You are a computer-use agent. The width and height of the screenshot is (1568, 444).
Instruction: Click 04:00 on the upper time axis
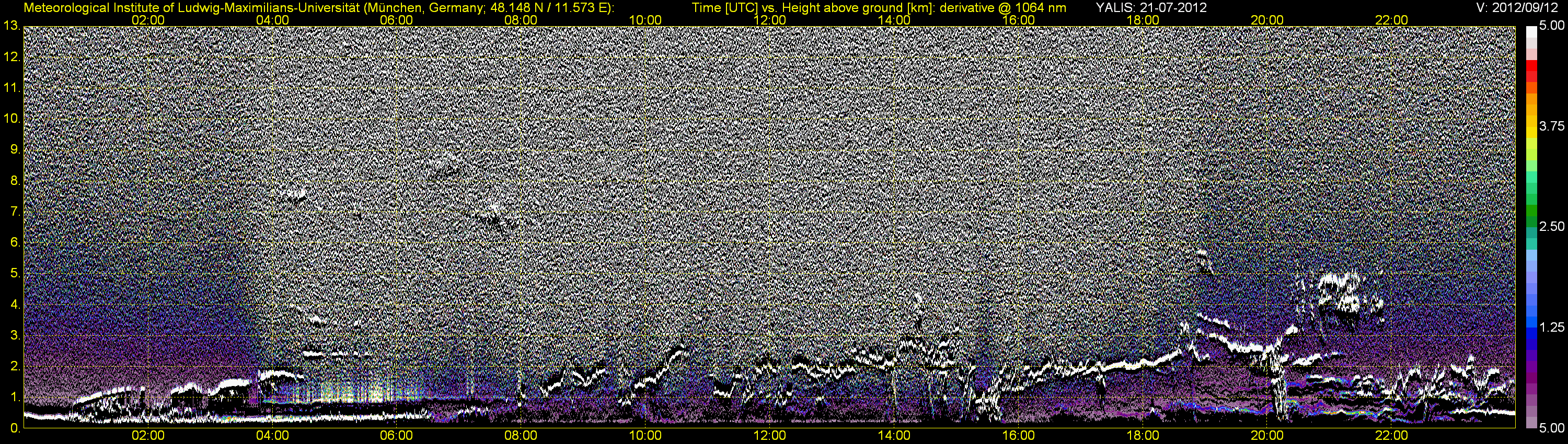[272, 20]
